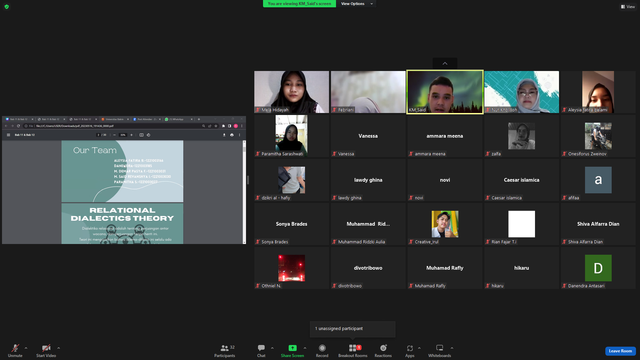Select divotribowo's participant tile
640x360 pixels.
click(368, 268)
